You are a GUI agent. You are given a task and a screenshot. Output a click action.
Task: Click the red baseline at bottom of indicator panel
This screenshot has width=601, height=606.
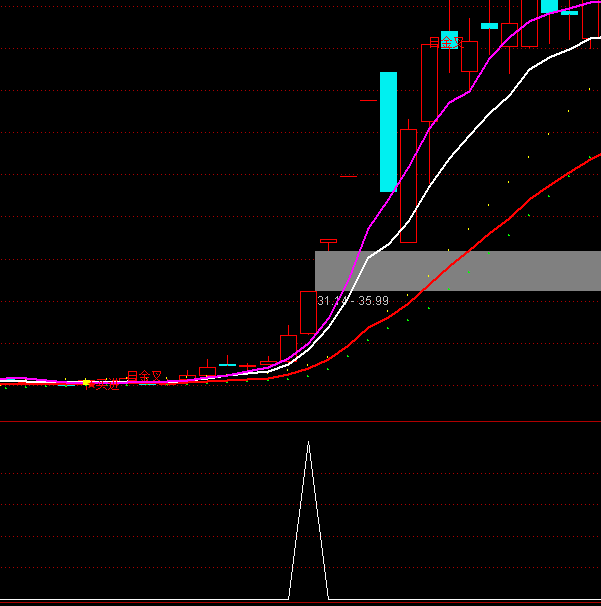click(x=300, y=603)
